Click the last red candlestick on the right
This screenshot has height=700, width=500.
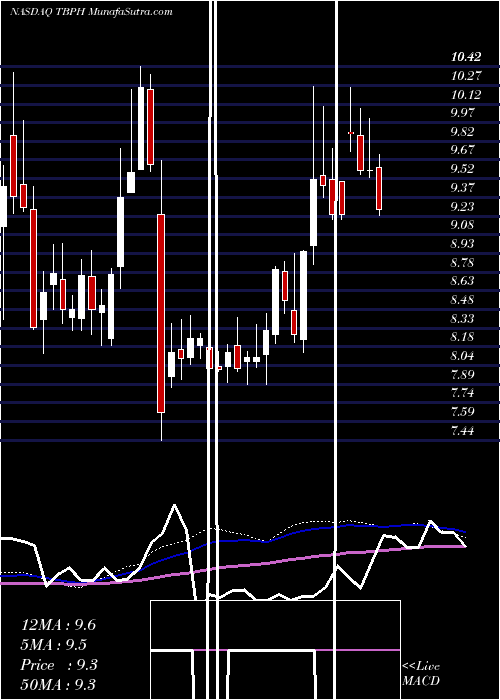(x=379, y=188)
